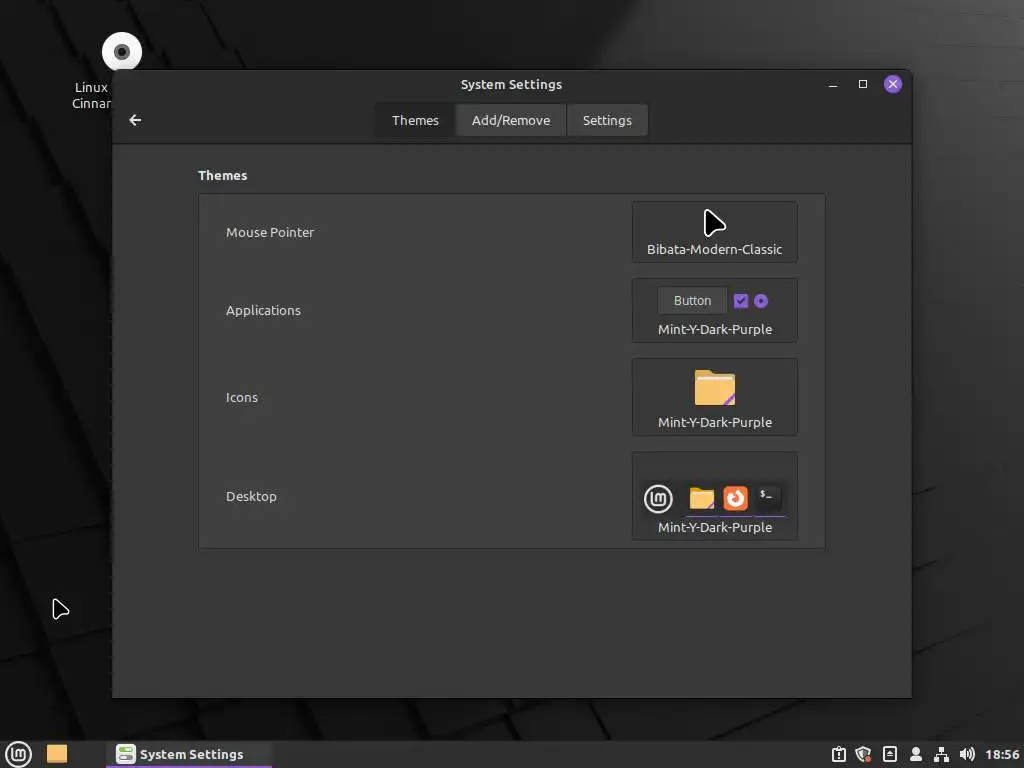
Task: Click the System Settings window title
Action: point(511,84)
